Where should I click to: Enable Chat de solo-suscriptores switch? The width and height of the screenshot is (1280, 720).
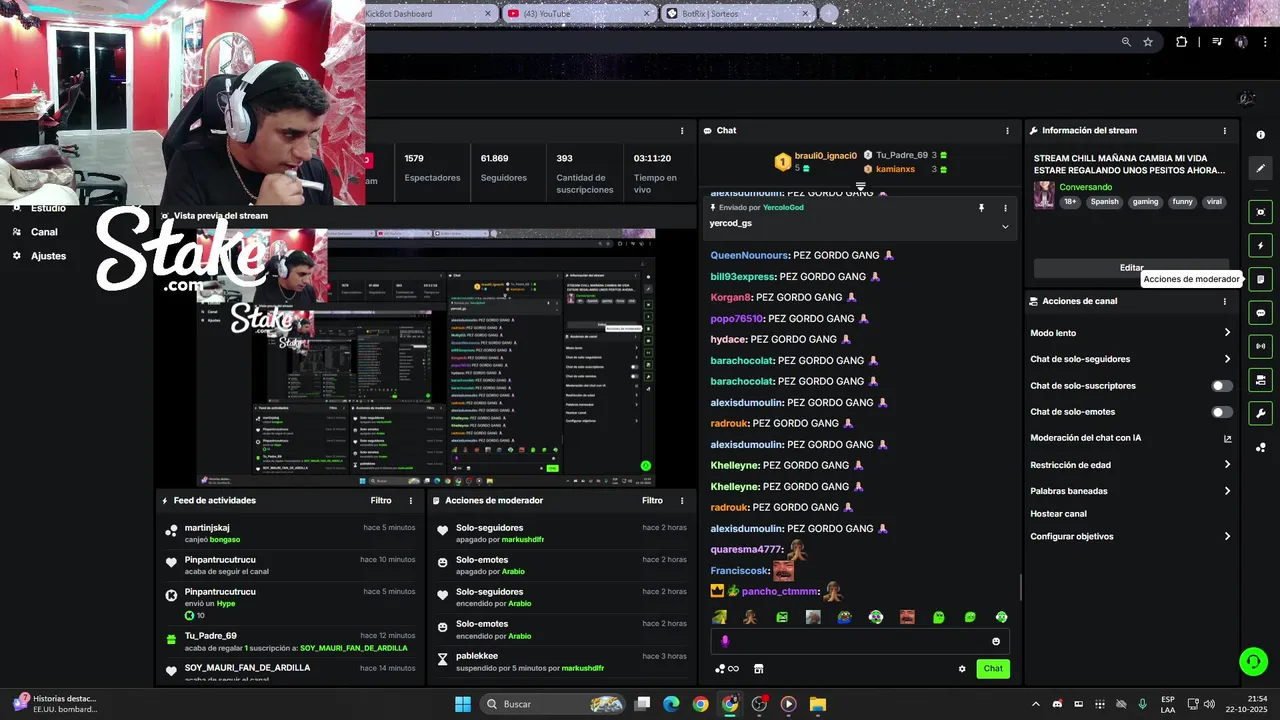click(x=1222, y=386)
